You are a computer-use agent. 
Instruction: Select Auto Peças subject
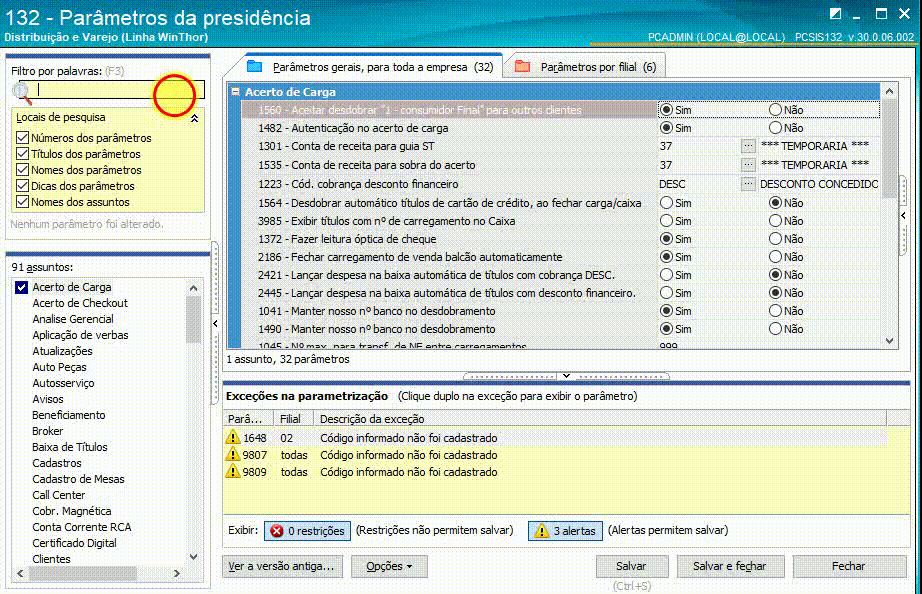[x=59, y=367]
